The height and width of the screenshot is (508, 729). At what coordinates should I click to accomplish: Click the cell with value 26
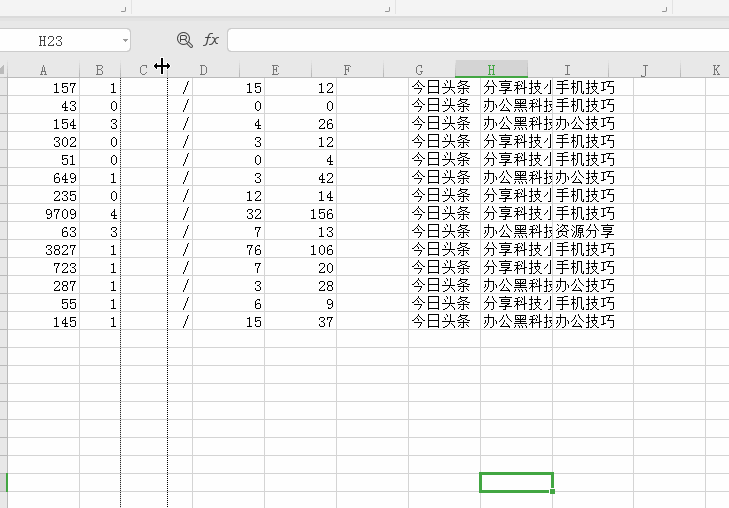tap(300, 124)
